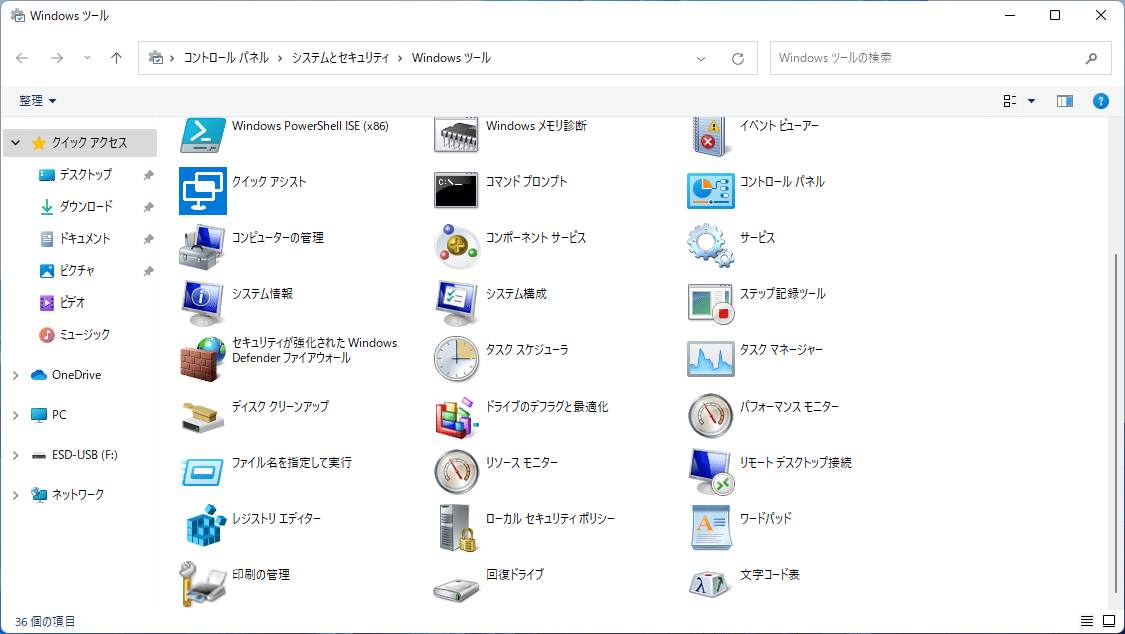Screen dimensions: 1125x634
Task: Select the コンポーネント サービス icon
Action: point(456,247)
